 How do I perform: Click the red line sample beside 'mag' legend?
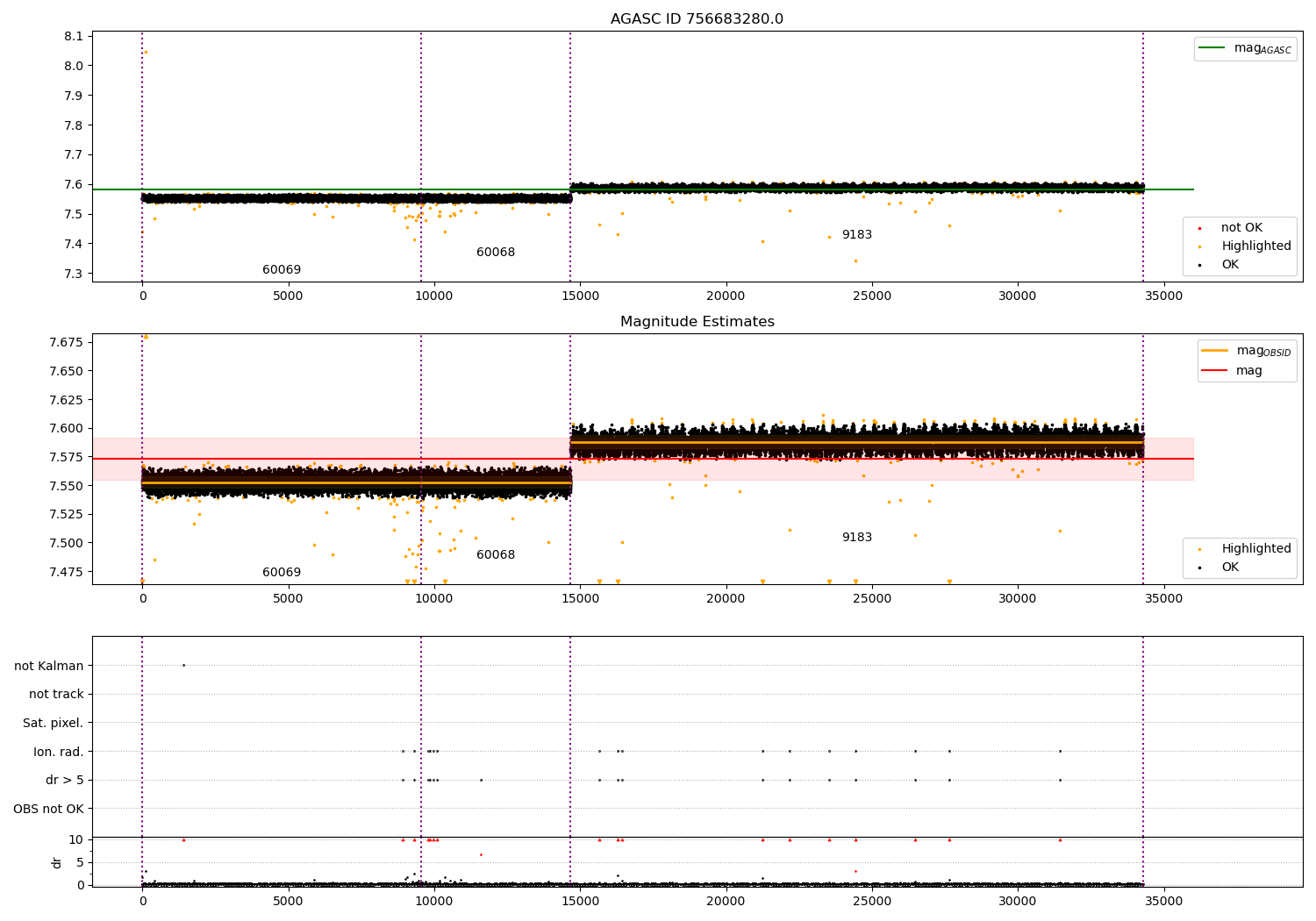click(x=1215, y=371)
